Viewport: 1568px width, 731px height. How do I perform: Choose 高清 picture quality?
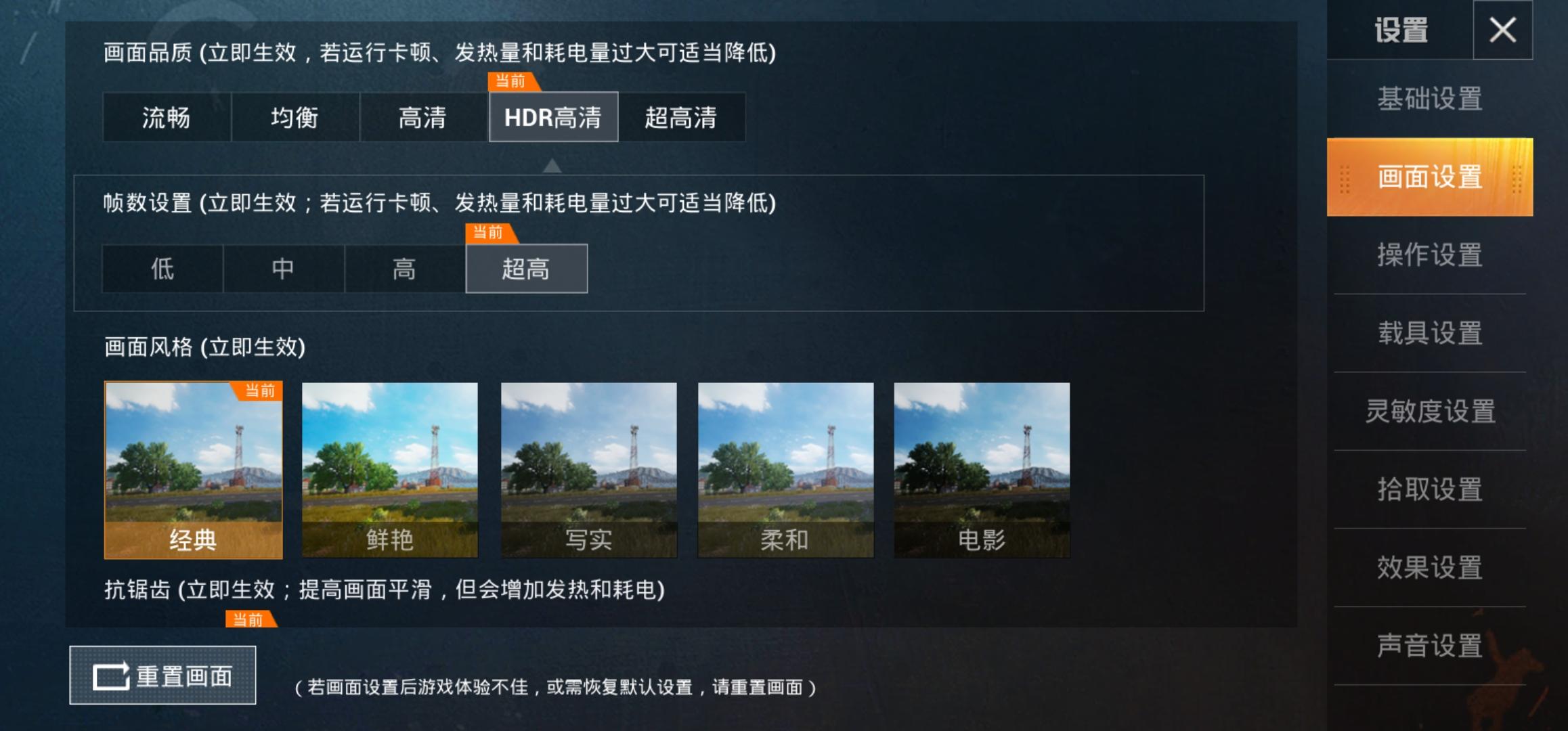pos(424,117)
